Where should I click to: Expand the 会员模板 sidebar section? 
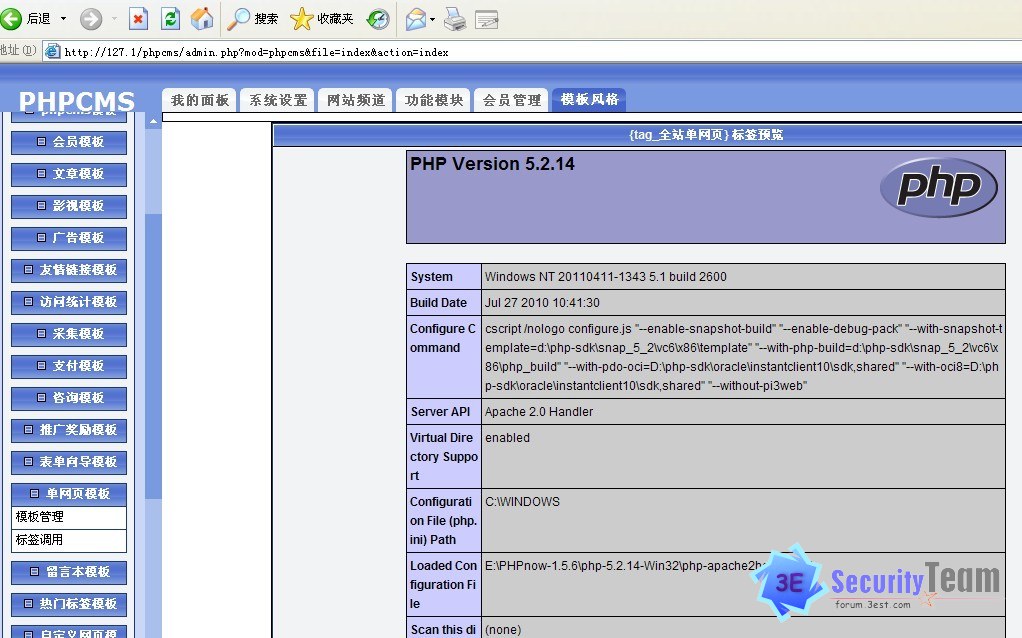point(69,142)
